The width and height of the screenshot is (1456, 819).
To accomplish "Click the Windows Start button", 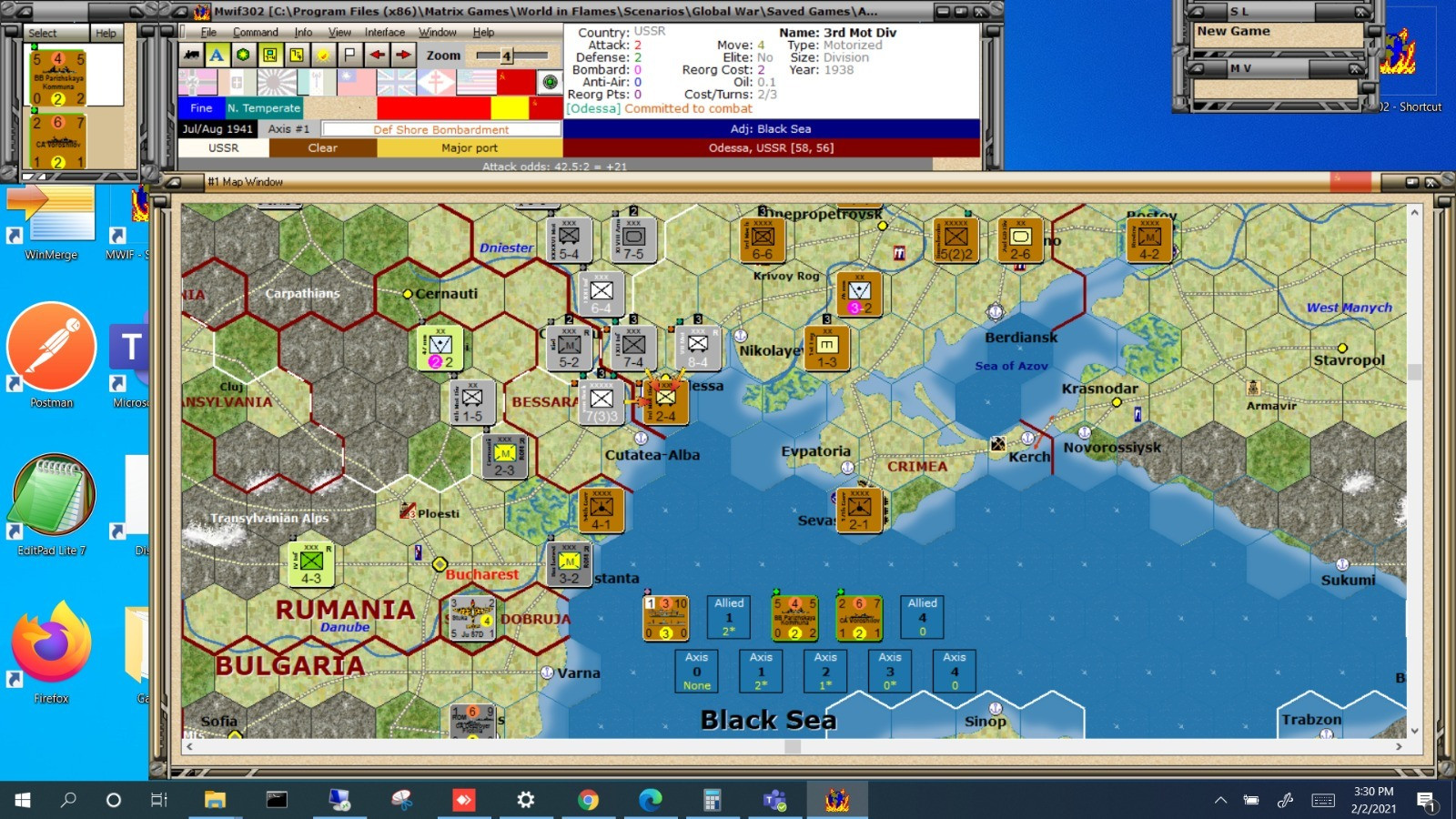I will click(x=23, y=800).
